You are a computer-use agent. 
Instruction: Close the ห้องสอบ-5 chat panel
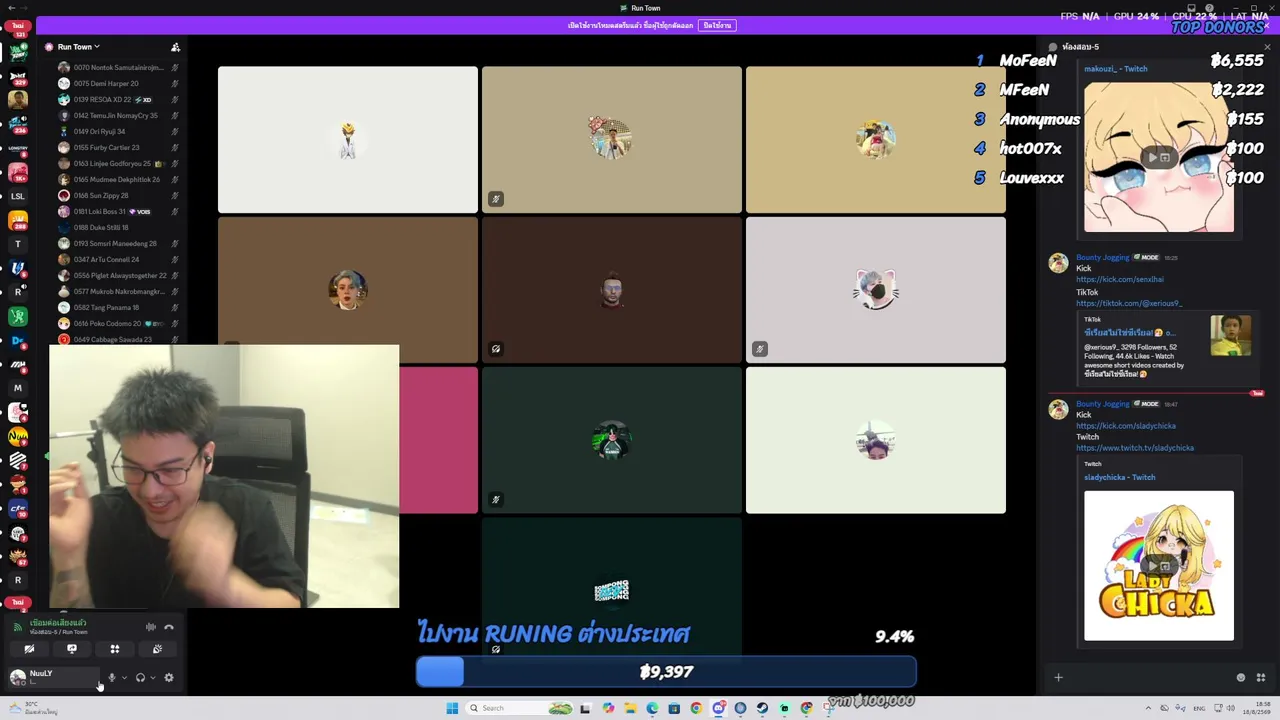tap(1267, 47)
